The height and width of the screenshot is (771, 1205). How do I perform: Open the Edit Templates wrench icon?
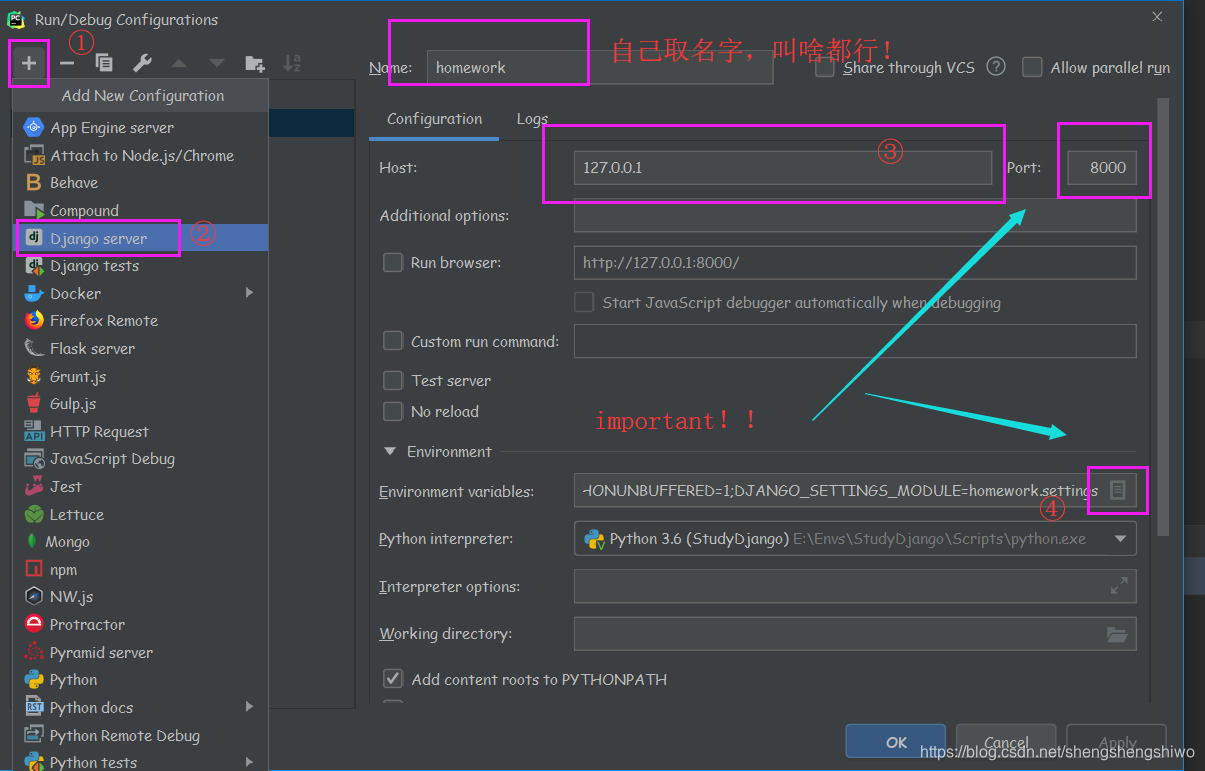[142, 63]
